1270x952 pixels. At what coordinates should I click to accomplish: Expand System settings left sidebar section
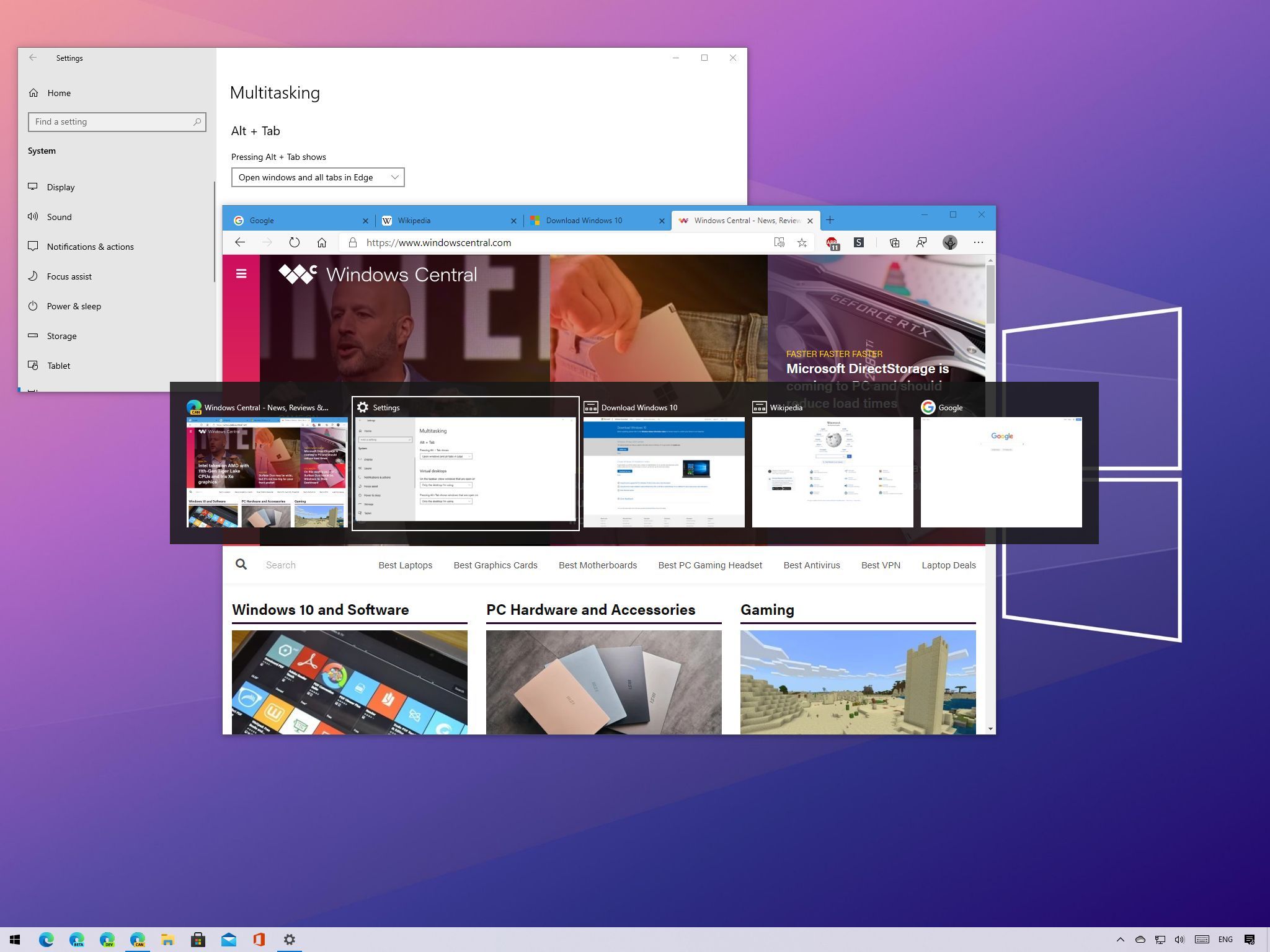coord(42,150)
